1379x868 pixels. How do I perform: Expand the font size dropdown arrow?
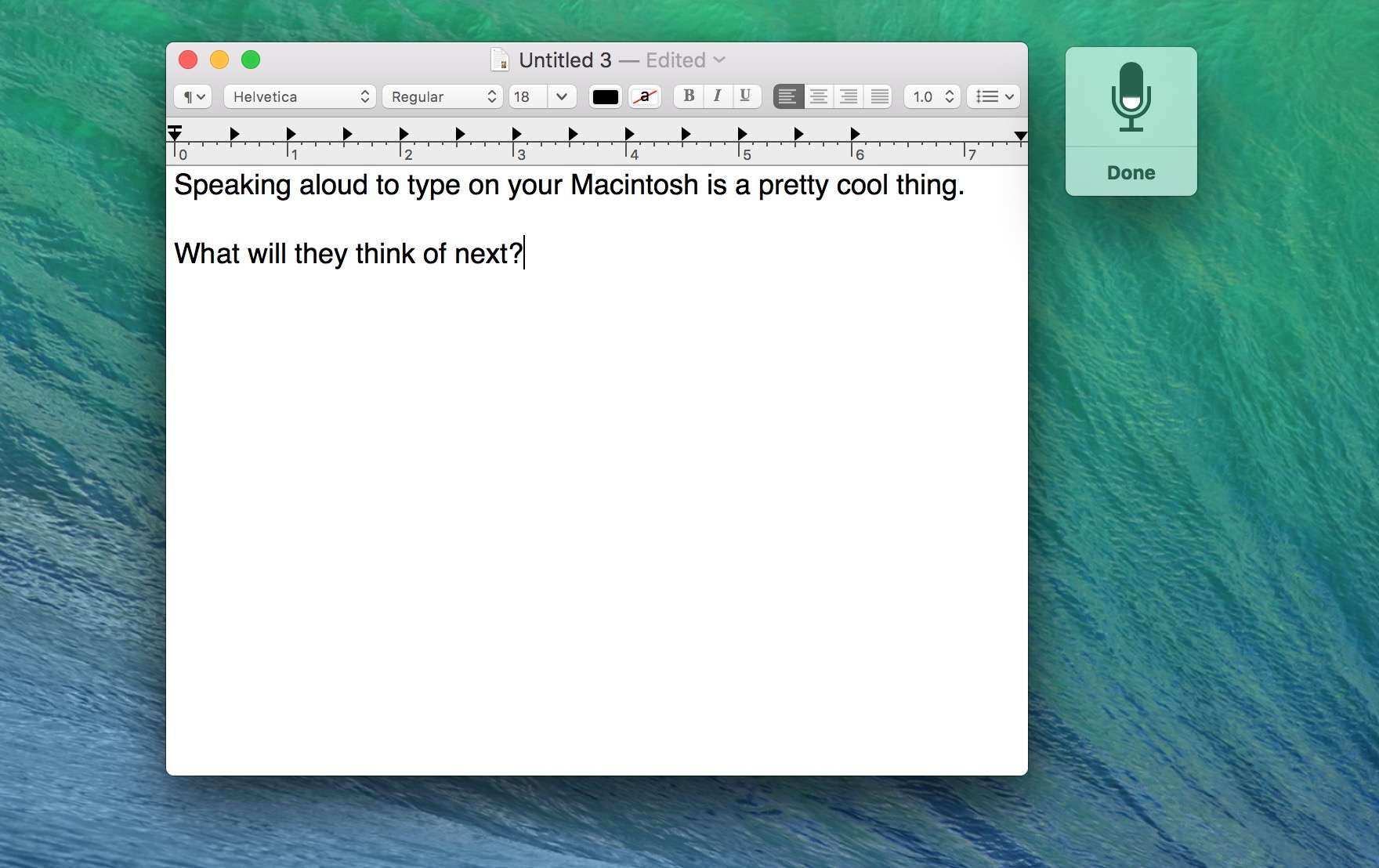pos(562,96)
